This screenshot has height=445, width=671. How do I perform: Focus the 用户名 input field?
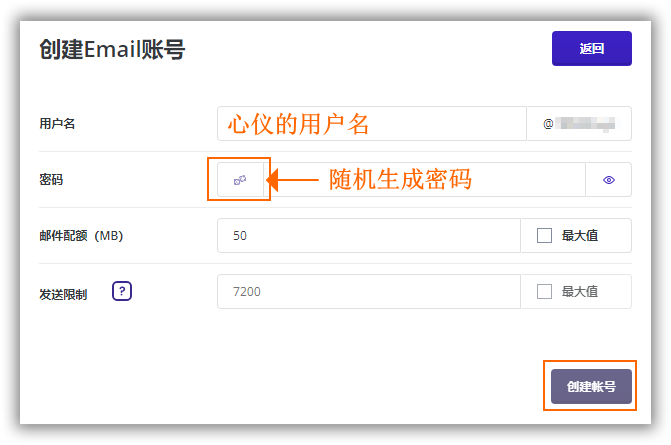(x=371, y=124)
